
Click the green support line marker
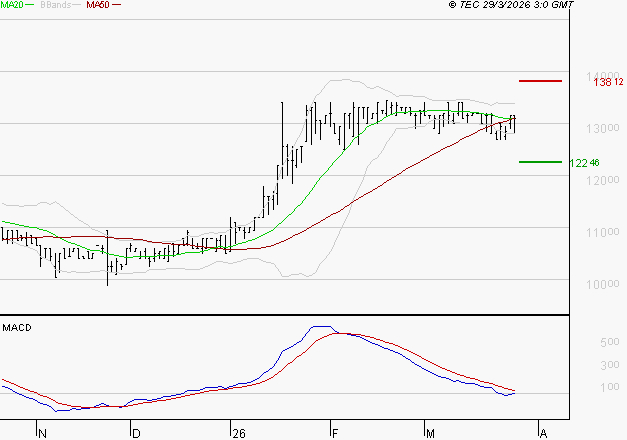click(x=540, y=162)
